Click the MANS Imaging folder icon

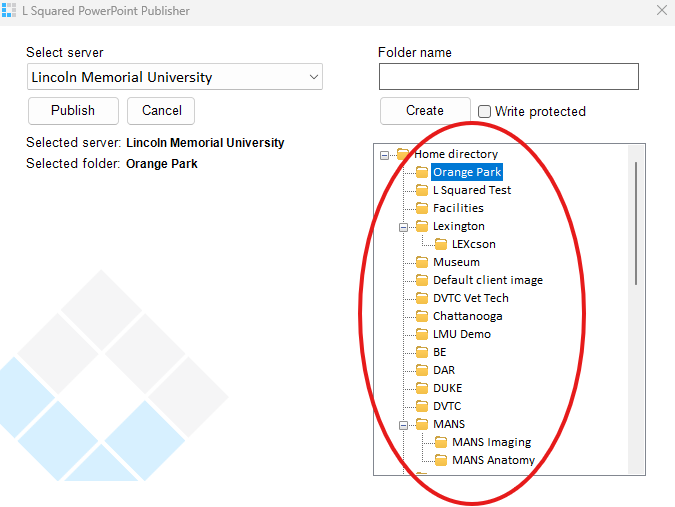[441, 442]
